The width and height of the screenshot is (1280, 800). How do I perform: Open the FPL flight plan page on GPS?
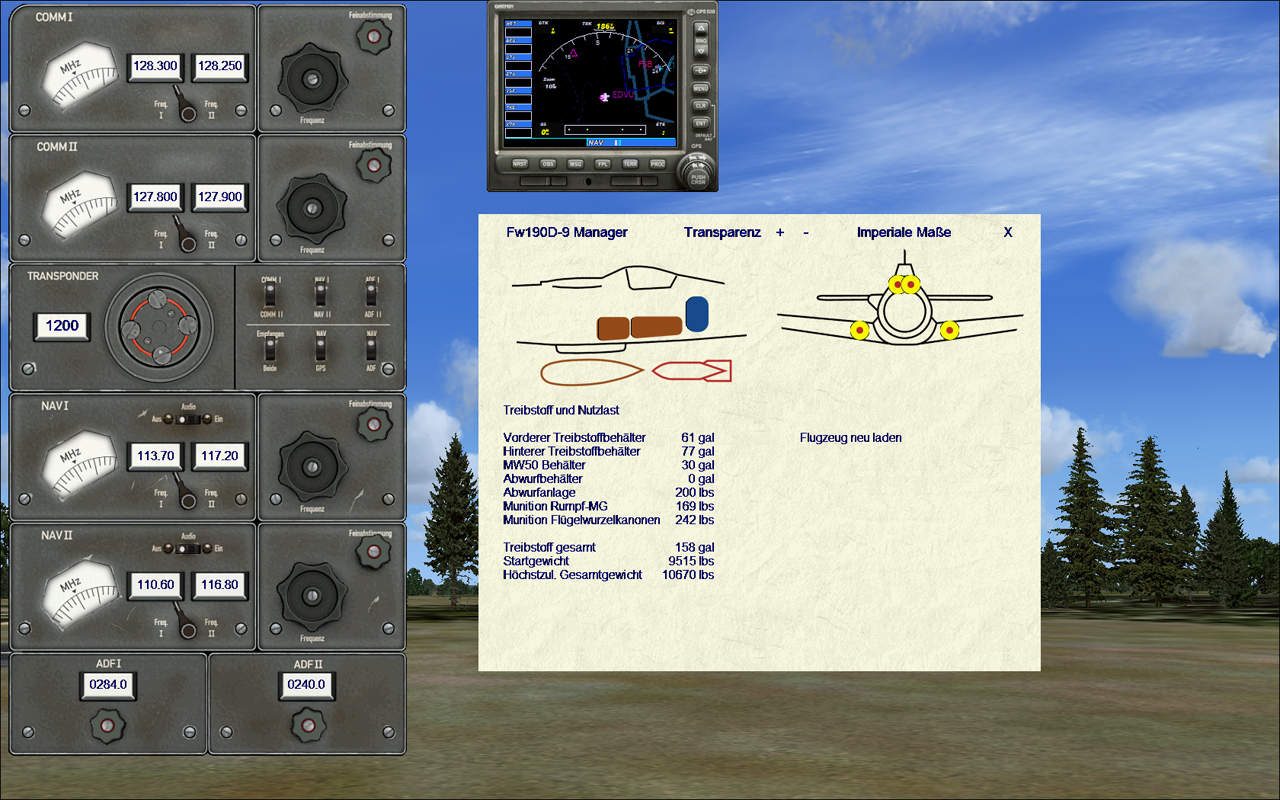[603, 164]
